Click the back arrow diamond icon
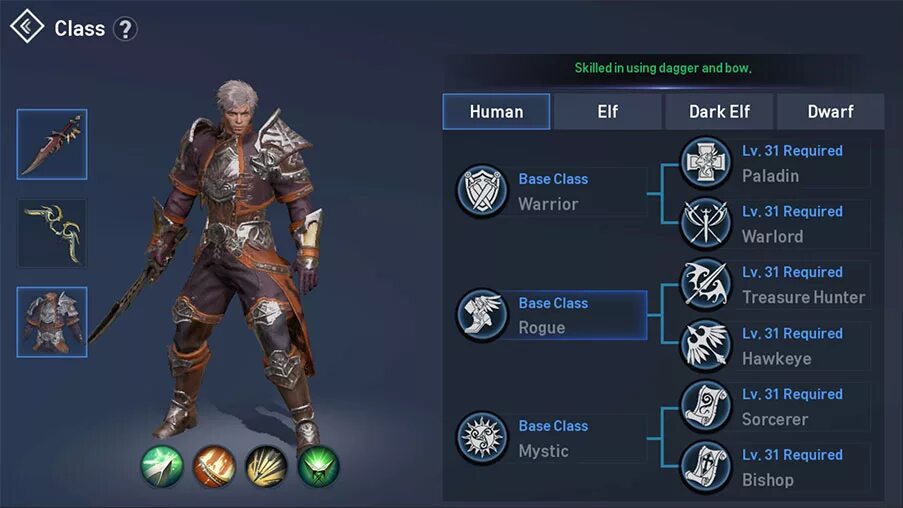This screenshot has height=508, width=903. 26,26
